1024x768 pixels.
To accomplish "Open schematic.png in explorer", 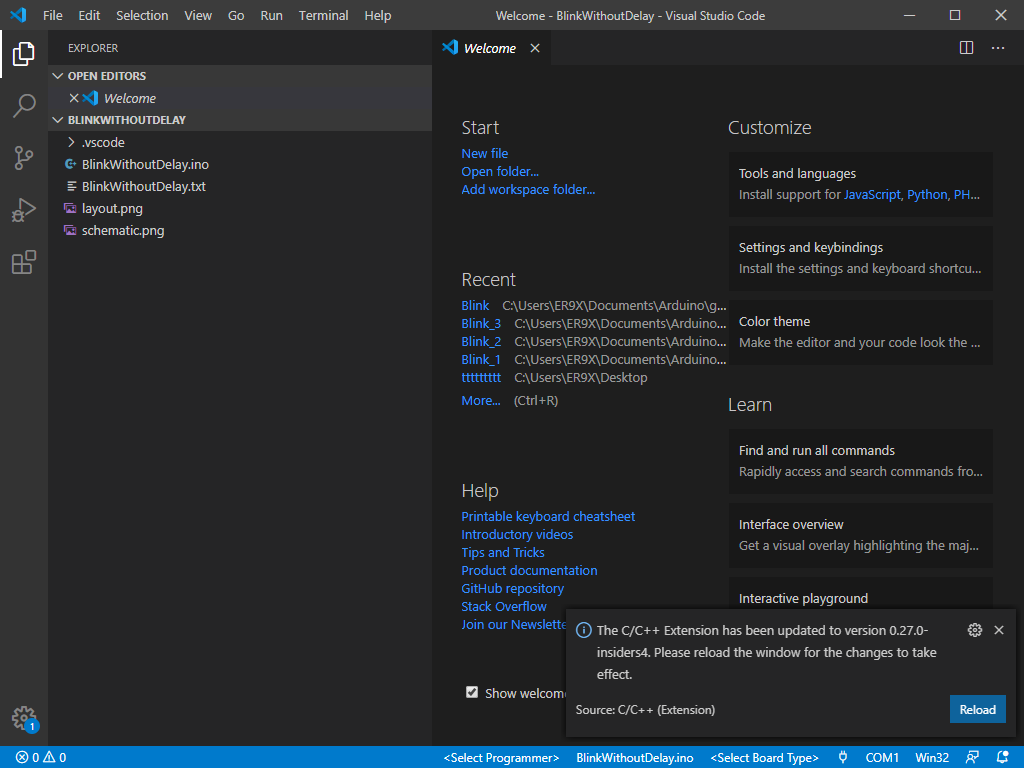I will pos(240,231).
